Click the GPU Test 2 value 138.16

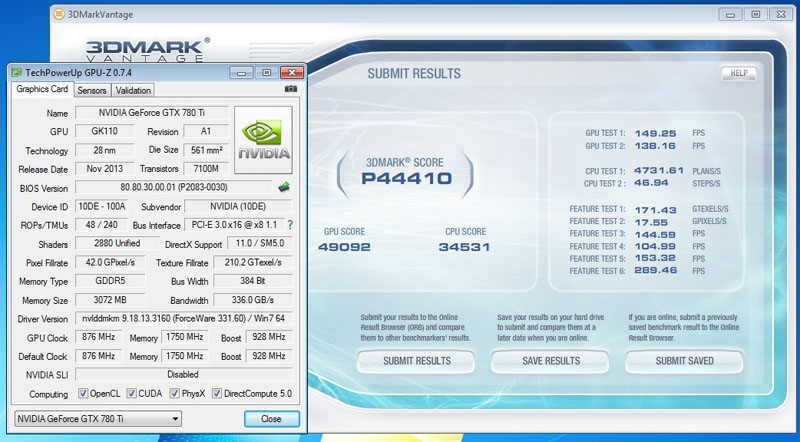tap(655, 146)
